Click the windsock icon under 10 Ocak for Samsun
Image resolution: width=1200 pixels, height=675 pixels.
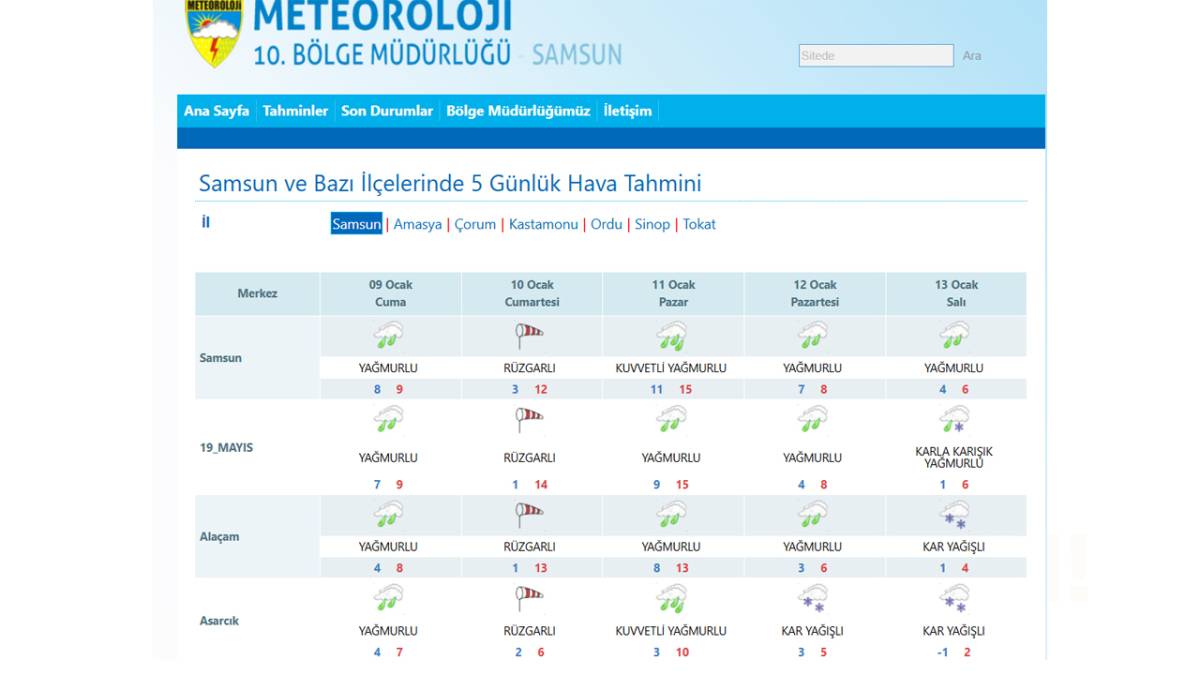click(x=530, y=334)
